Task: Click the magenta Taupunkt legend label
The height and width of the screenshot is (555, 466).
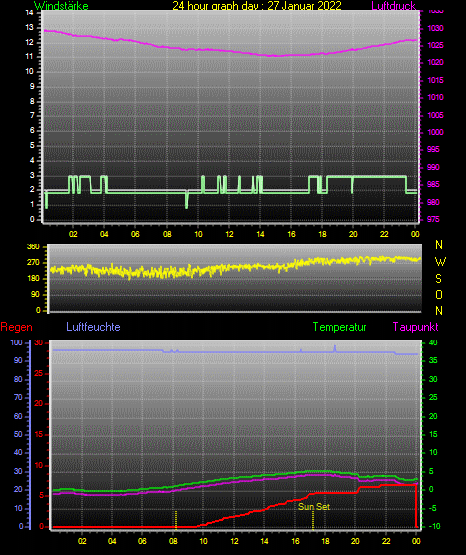Action: click(415, 327)
